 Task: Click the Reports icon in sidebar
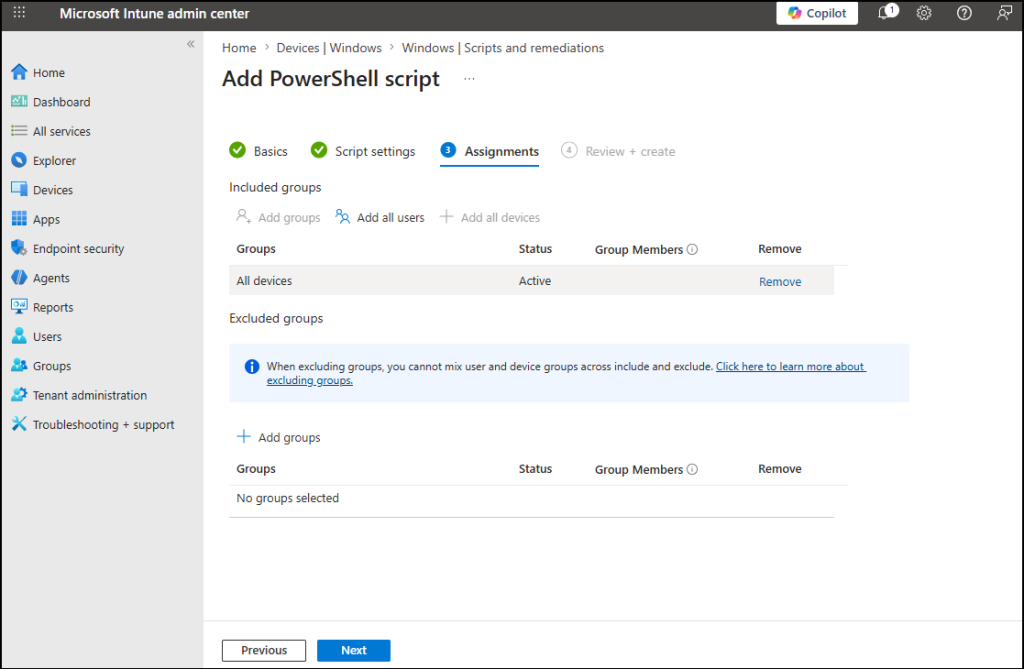(x=19, y=306)
